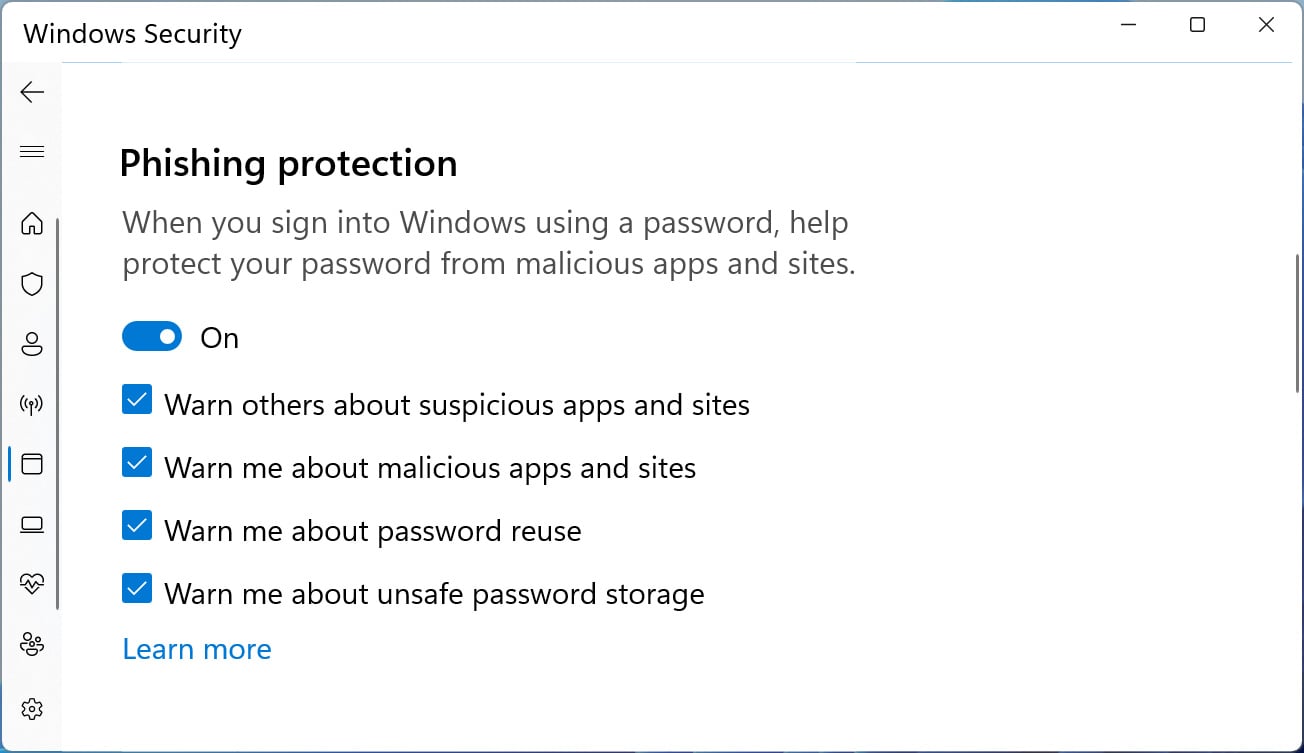Click the back arrow icon

32,93
